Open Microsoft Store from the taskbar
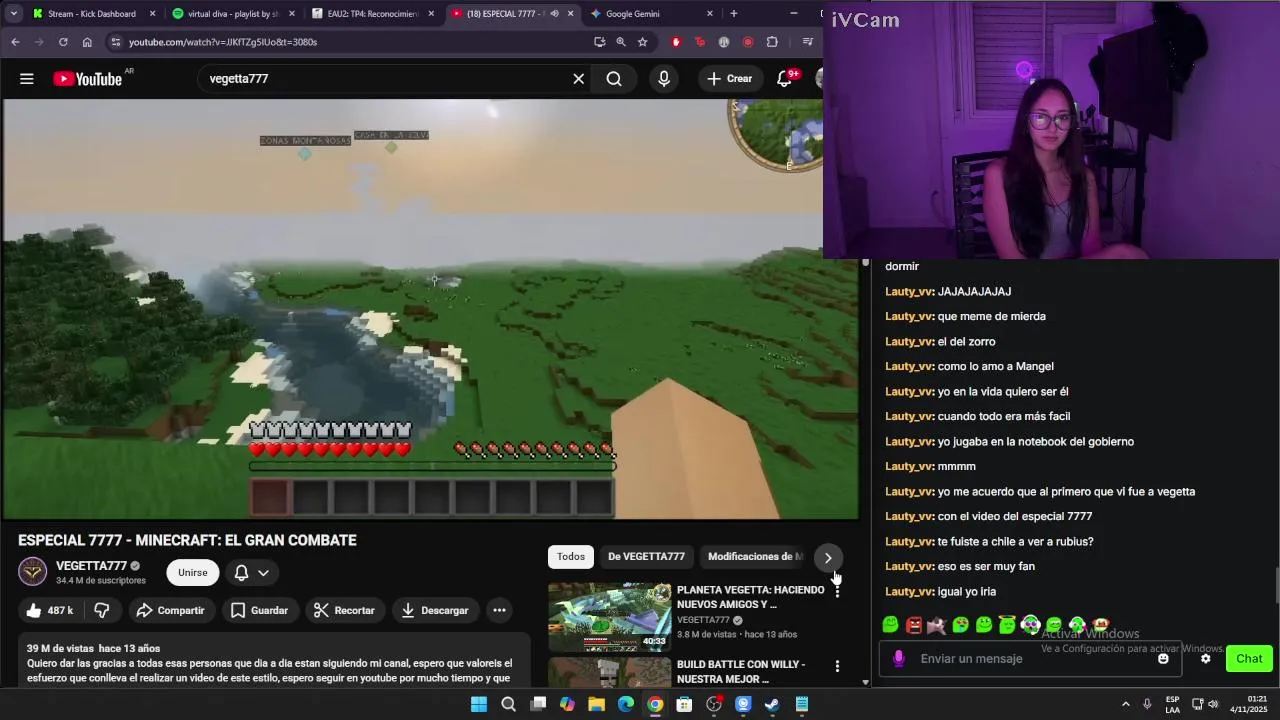Viewport: 1280px width, 720px height. coord(684,704)
